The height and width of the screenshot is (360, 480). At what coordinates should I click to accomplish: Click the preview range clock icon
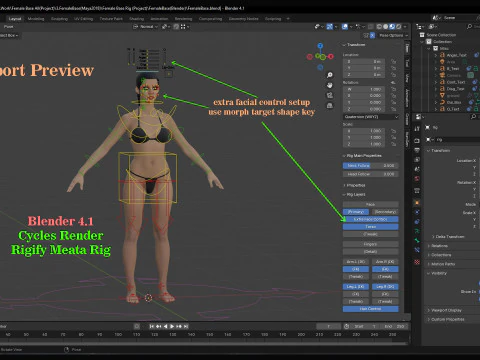[x=347, y=326]
